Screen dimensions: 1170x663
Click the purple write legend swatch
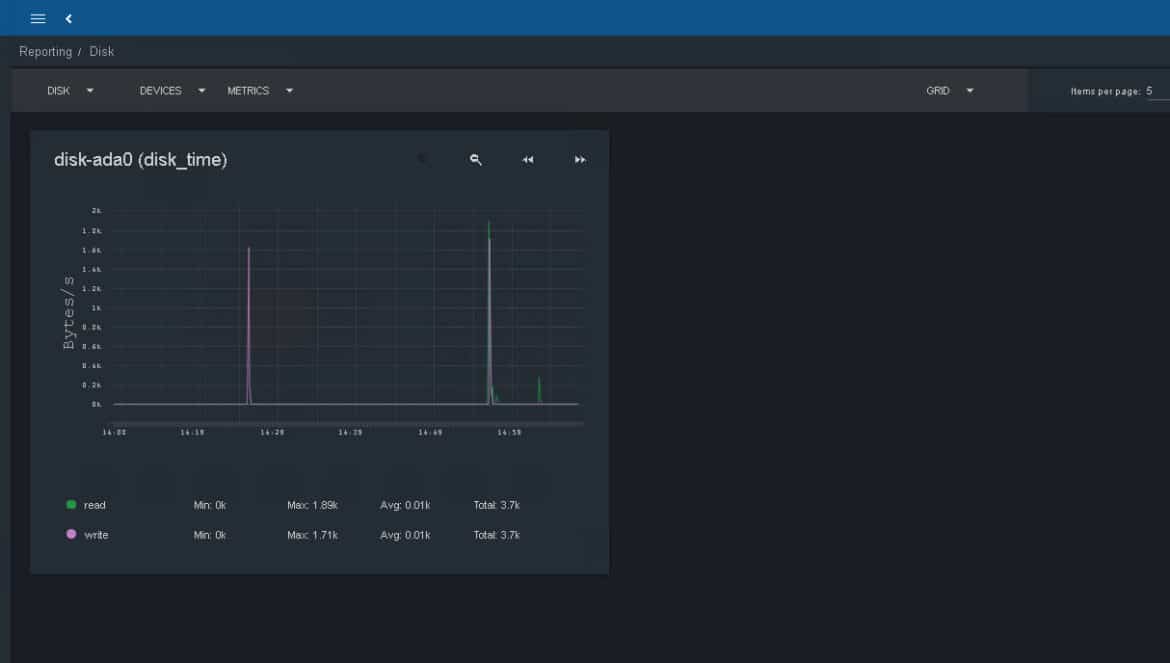tap(71, 535)
